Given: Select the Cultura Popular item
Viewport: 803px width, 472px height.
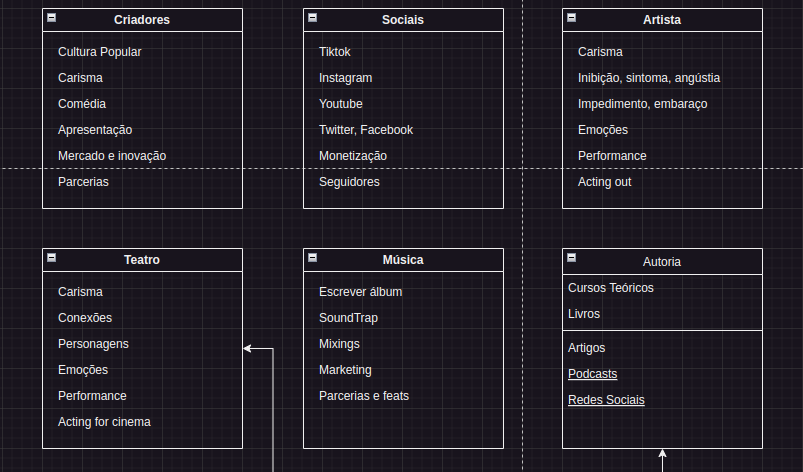Looking at the screenshot, I should coord(100,52).
